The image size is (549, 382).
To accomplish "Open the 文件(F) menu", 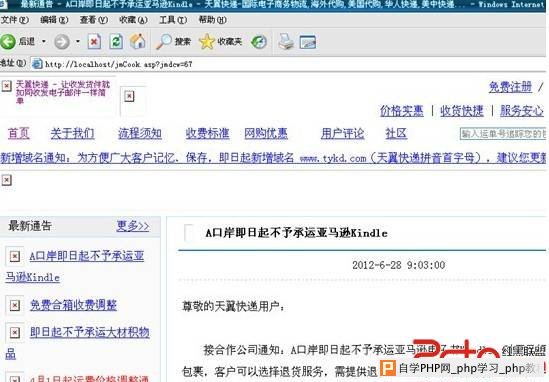I will tap(14, 20).
